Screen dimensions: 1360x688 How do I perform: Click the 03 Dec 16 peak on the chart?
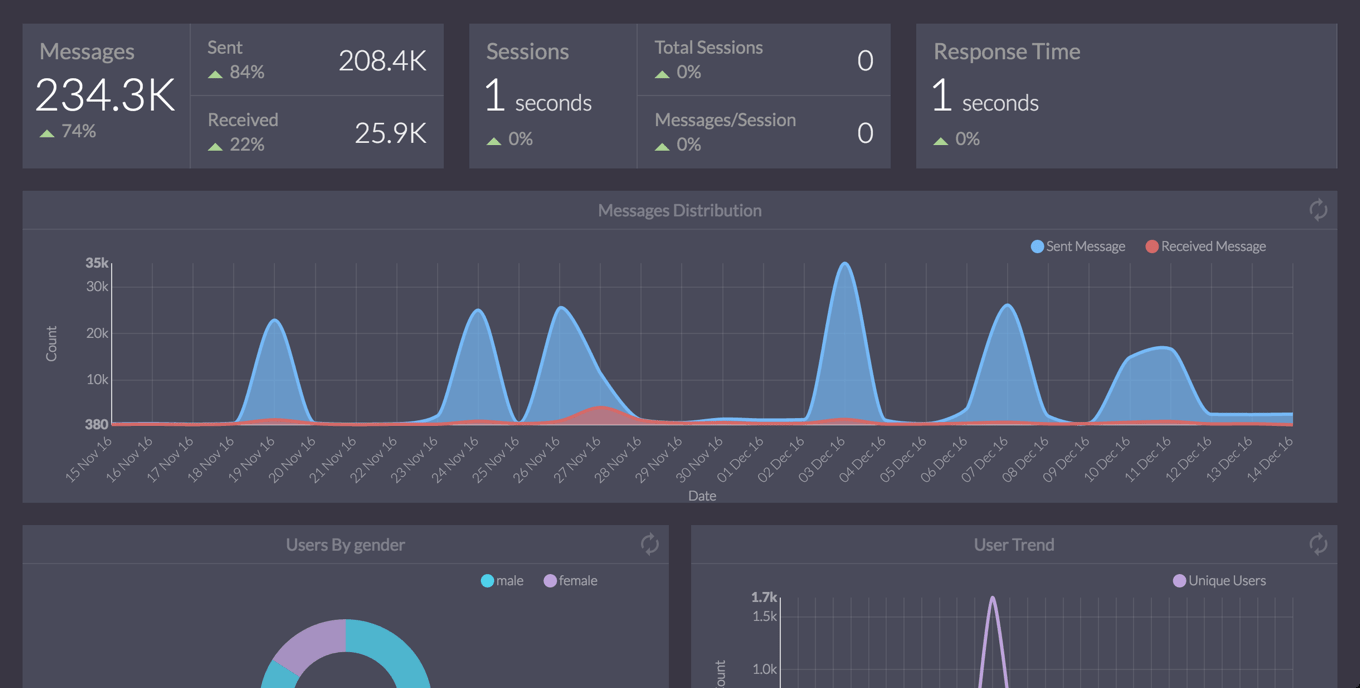[x=846, y=265]
